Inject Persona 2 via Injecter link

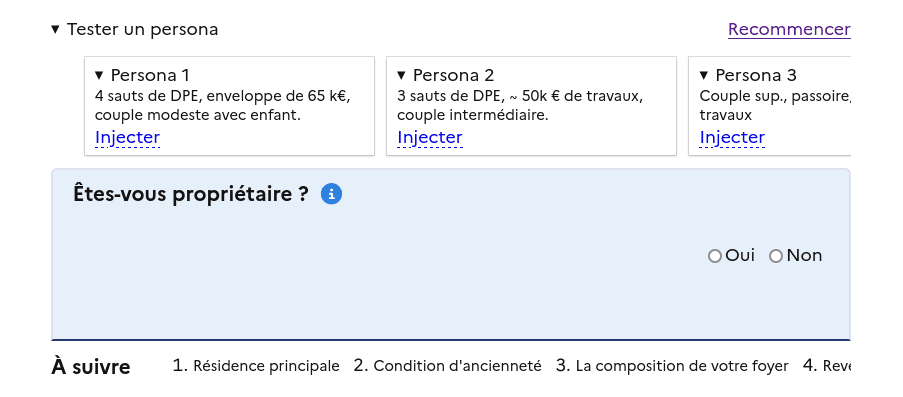(430, 137)
